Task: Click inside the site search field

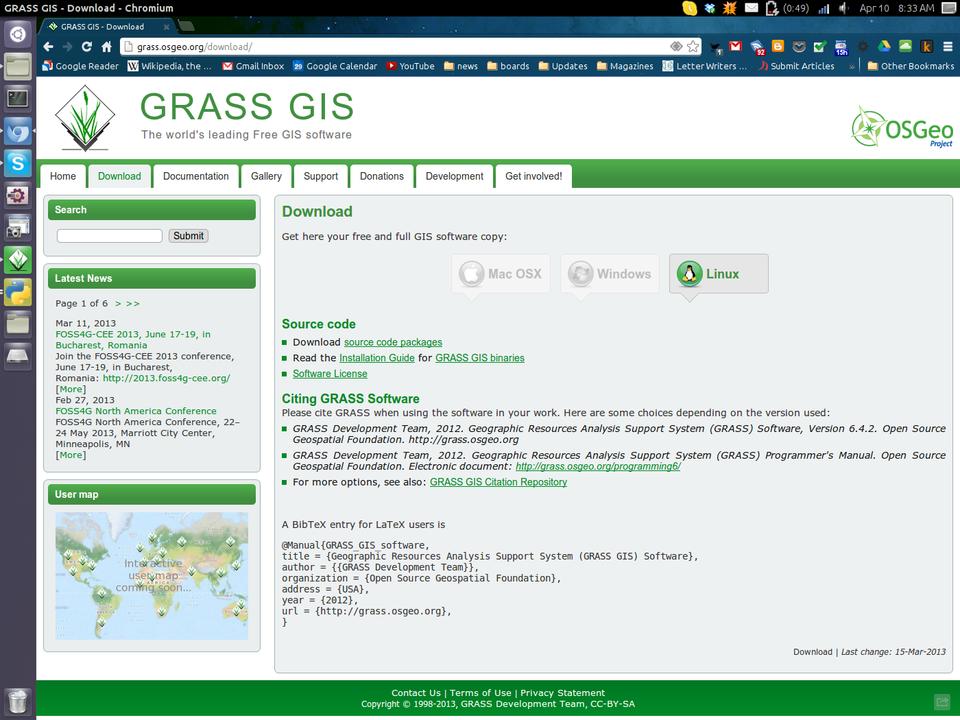Action: [x=109, y=236]
